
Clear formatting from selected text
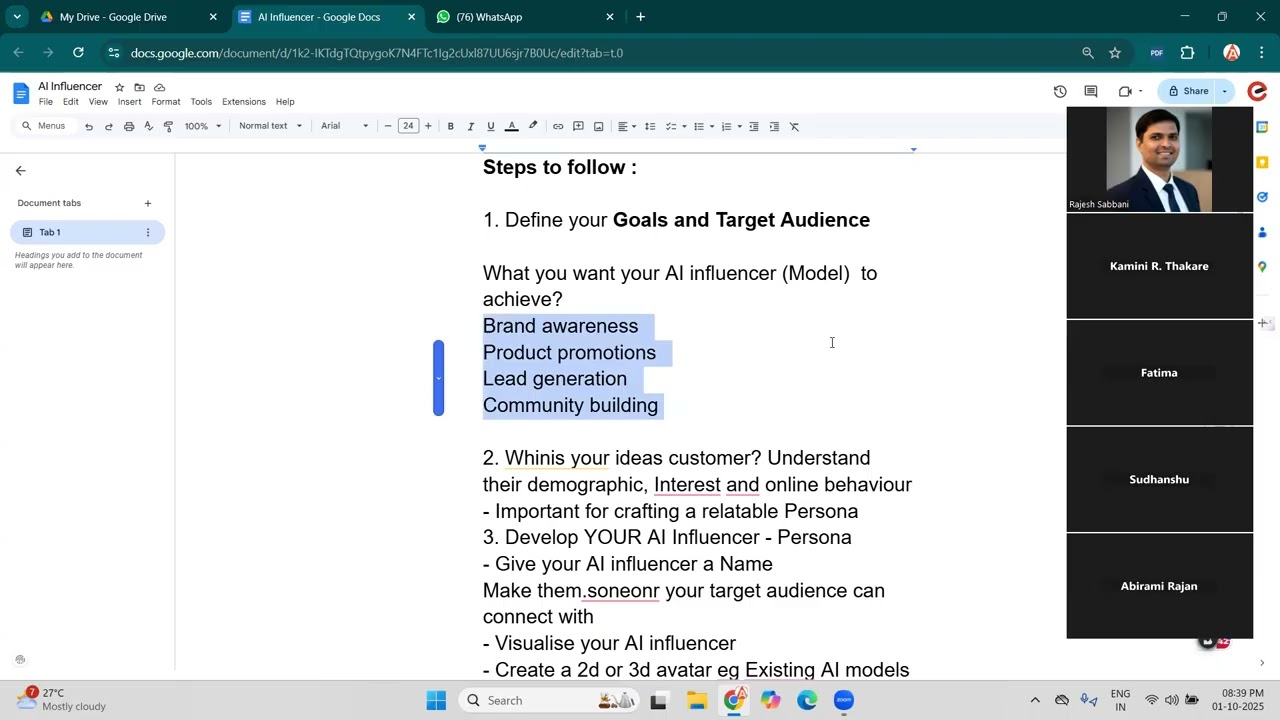coord(795,126)
